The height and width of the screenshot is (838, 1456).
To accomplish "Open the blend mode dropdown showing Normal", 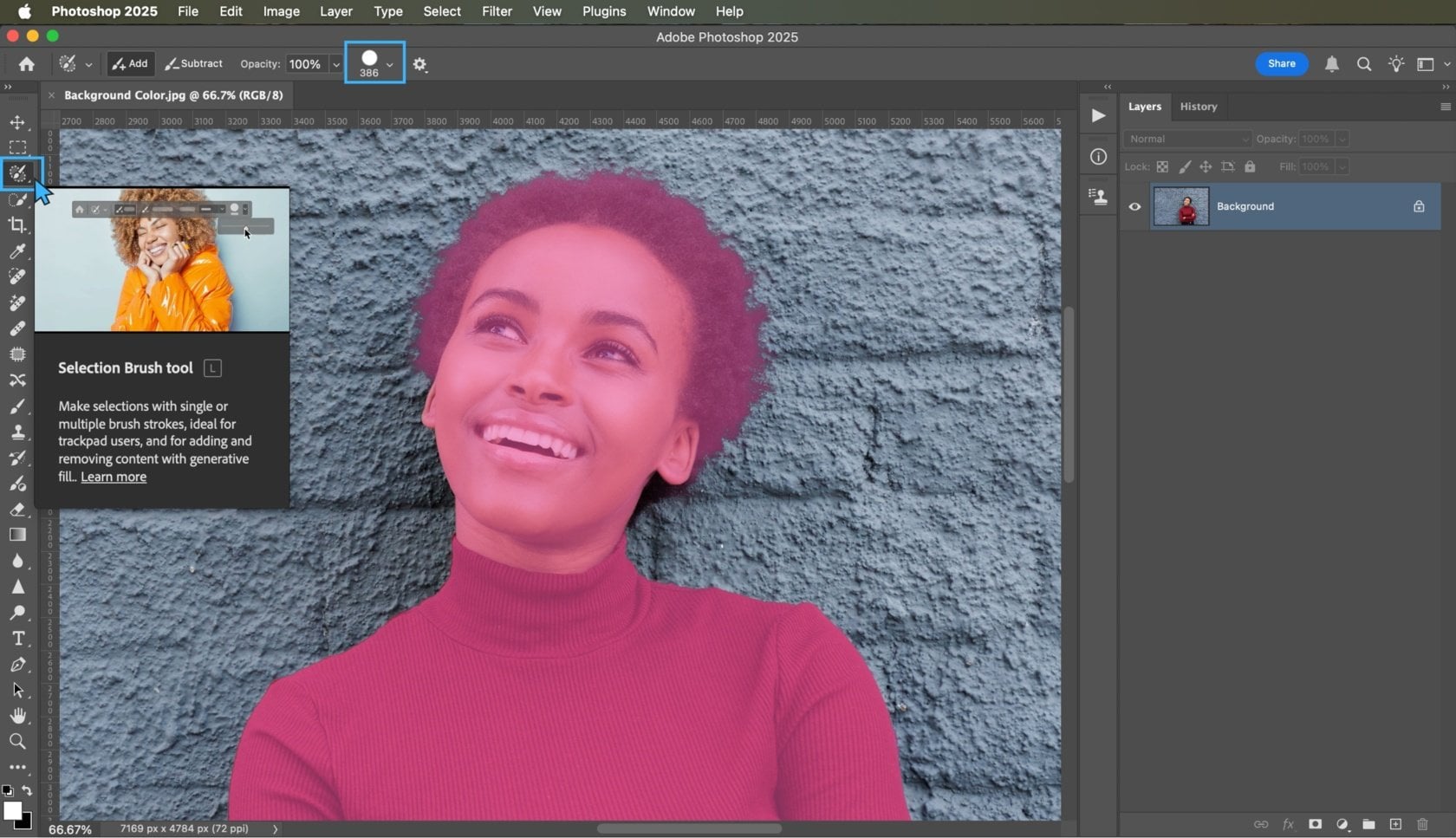I will 1186,139.
